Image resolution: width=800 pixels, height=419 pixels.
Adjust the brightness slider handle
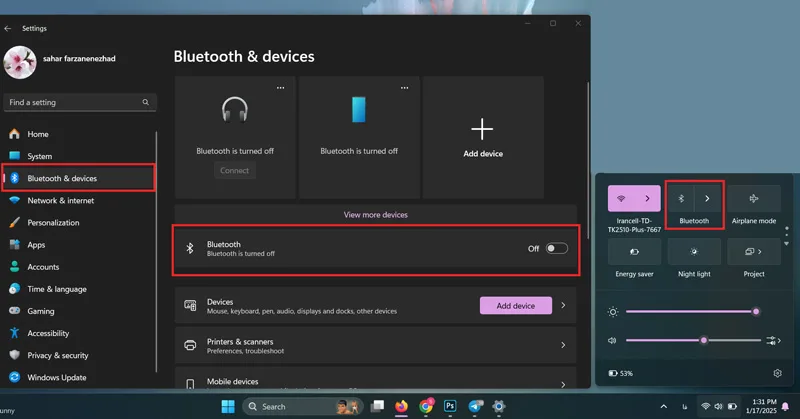pyautogui.click(x=756, y=311)
